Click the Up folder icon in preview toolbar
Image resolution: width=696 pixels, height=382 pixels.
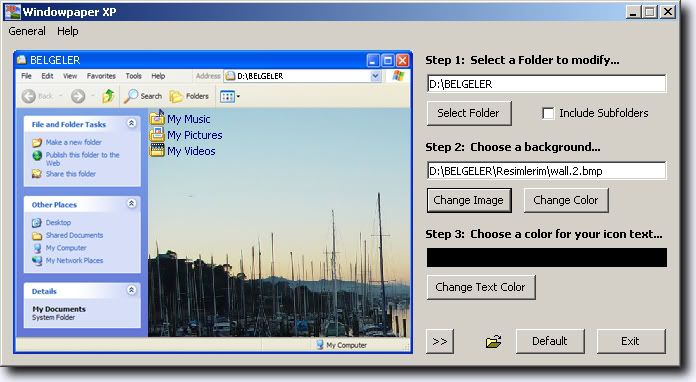click(108, 96)
